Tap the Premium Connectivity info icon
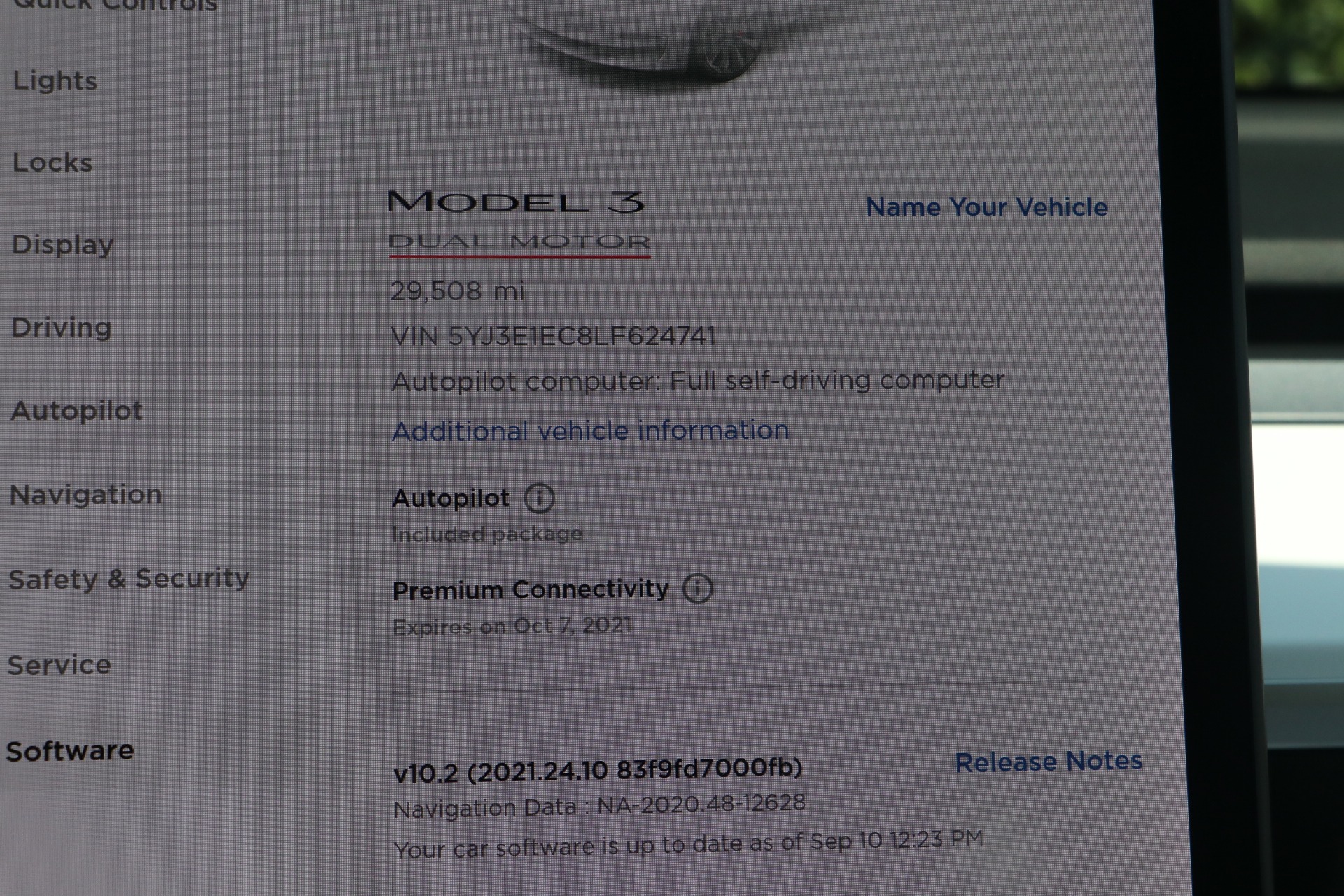The image size is (1344, 896). [697, 589]
